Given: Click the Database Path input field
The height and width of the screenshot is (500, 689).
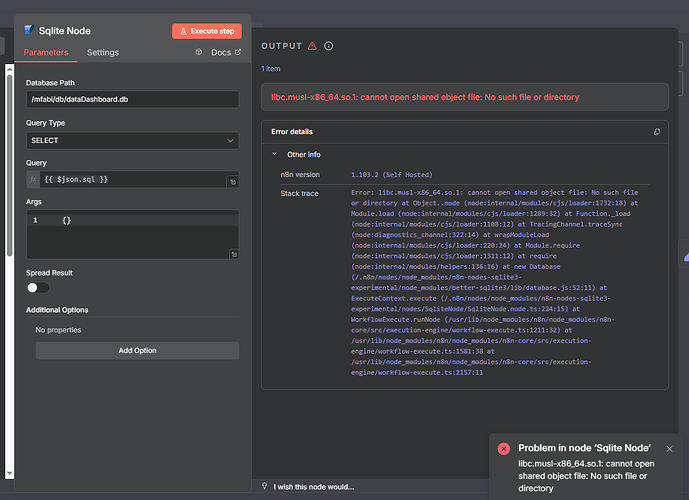Looking at the screenshot, I should tap(132, 99).
